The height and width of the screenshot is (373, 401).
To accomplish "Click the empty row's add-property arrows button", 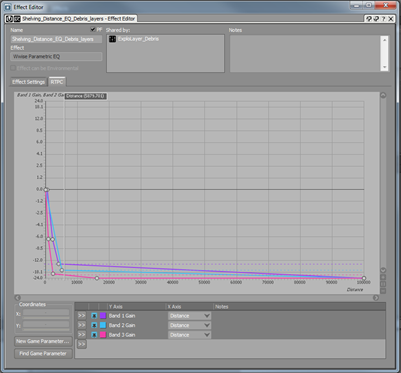I will coord(82,344).
